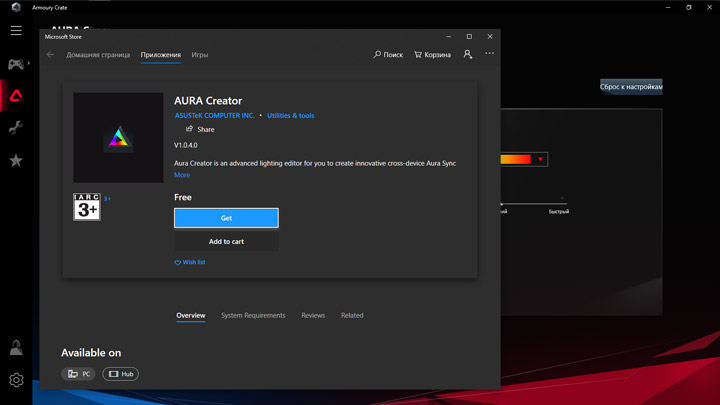Click the star featured icon in sidebar
This screenshot has width=720, height=405.
[x=16, y=160]
